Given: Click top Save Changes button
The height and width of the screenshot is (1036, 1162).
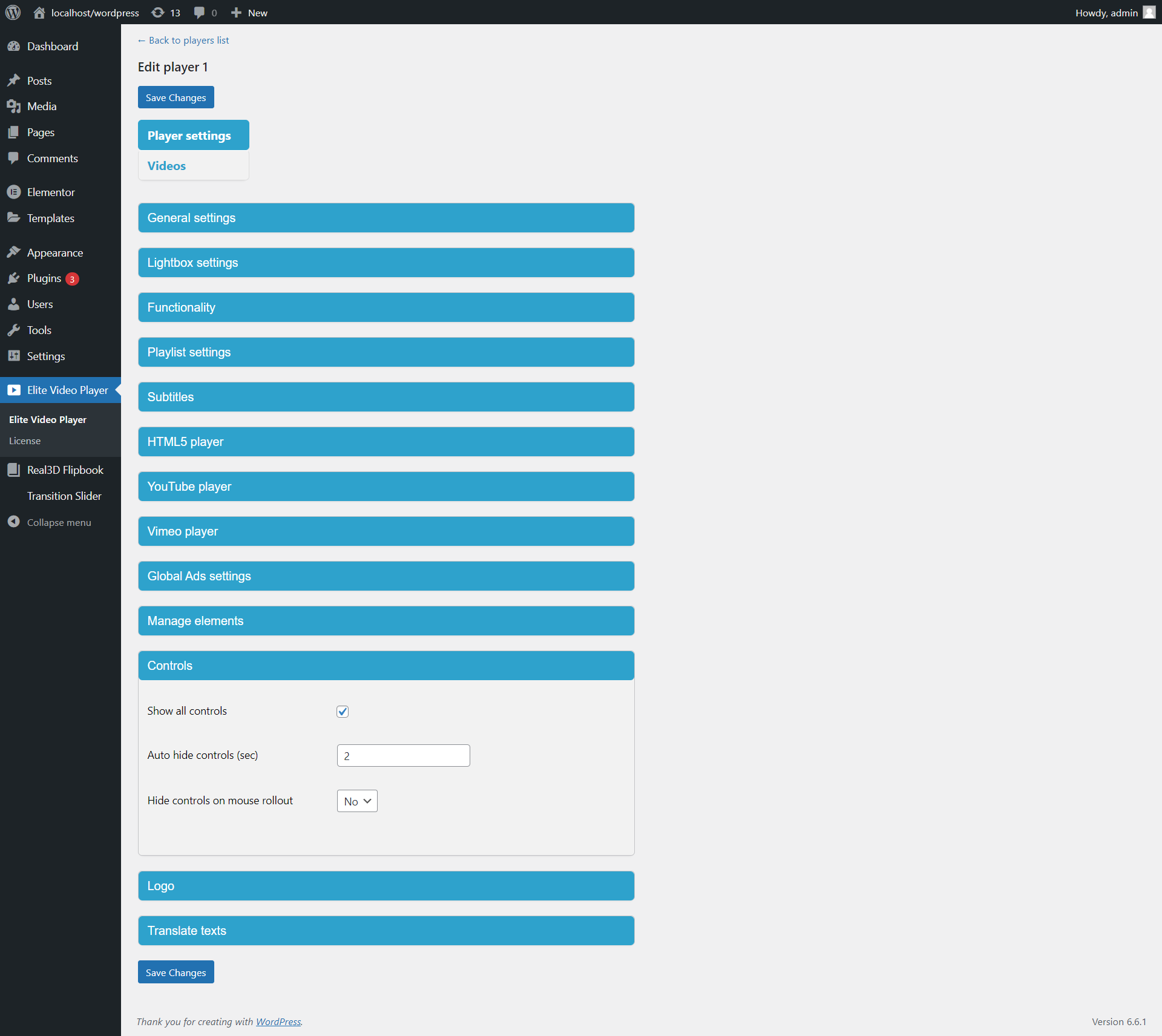Looking at the screenshot, I should click(176, 97).
